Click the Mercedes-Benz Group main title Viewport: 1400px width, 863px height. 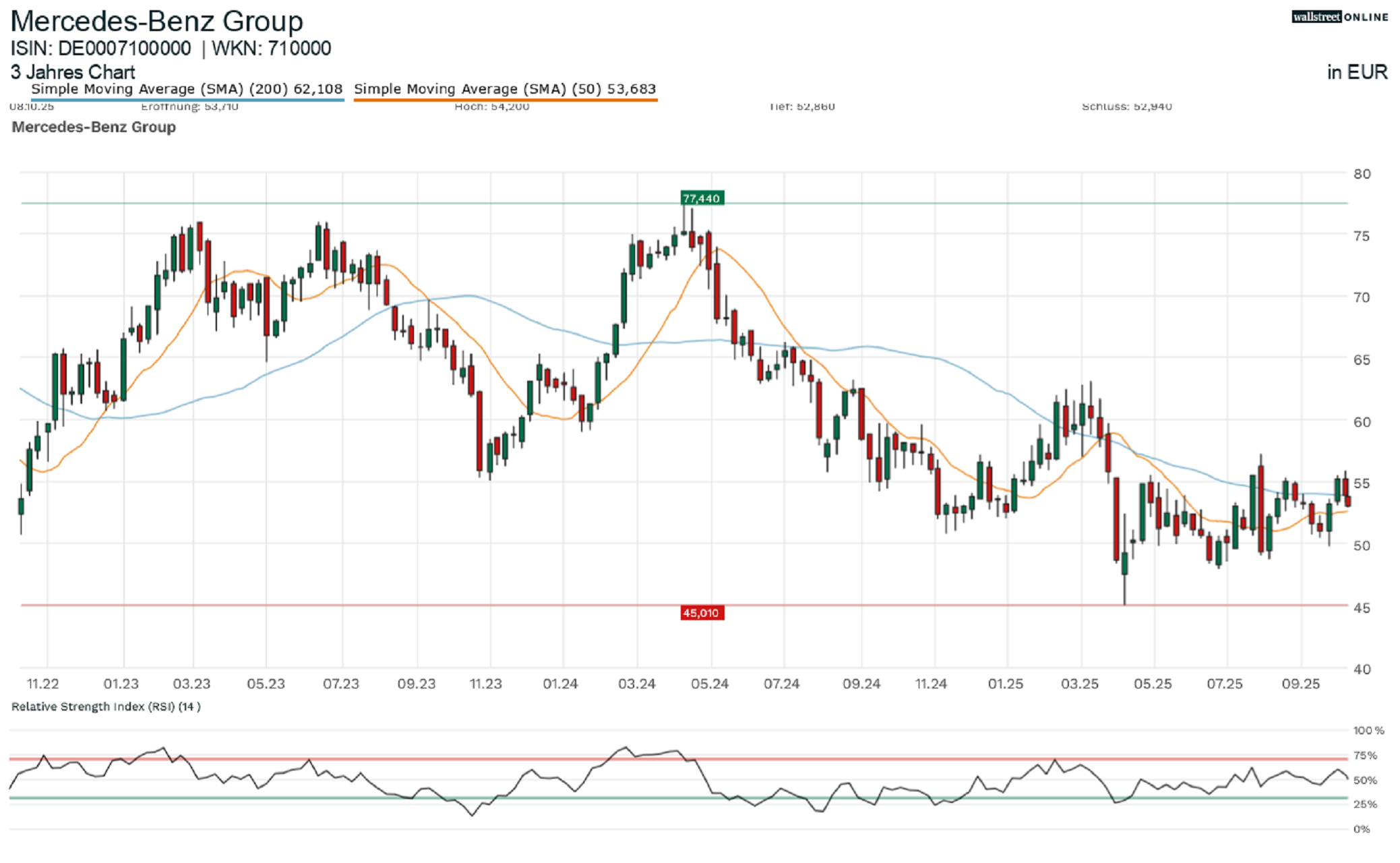156,22
